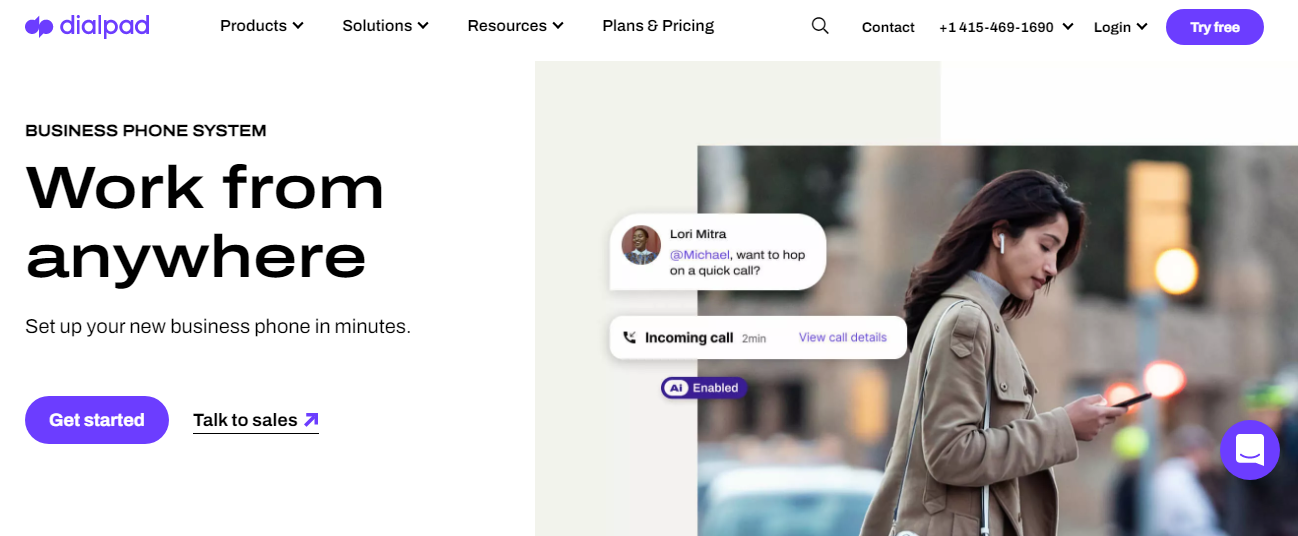This screenshot has height=536, width=1298.
Task: Click the arrow beside Talk to sales
Action: (x=311, y=420)
